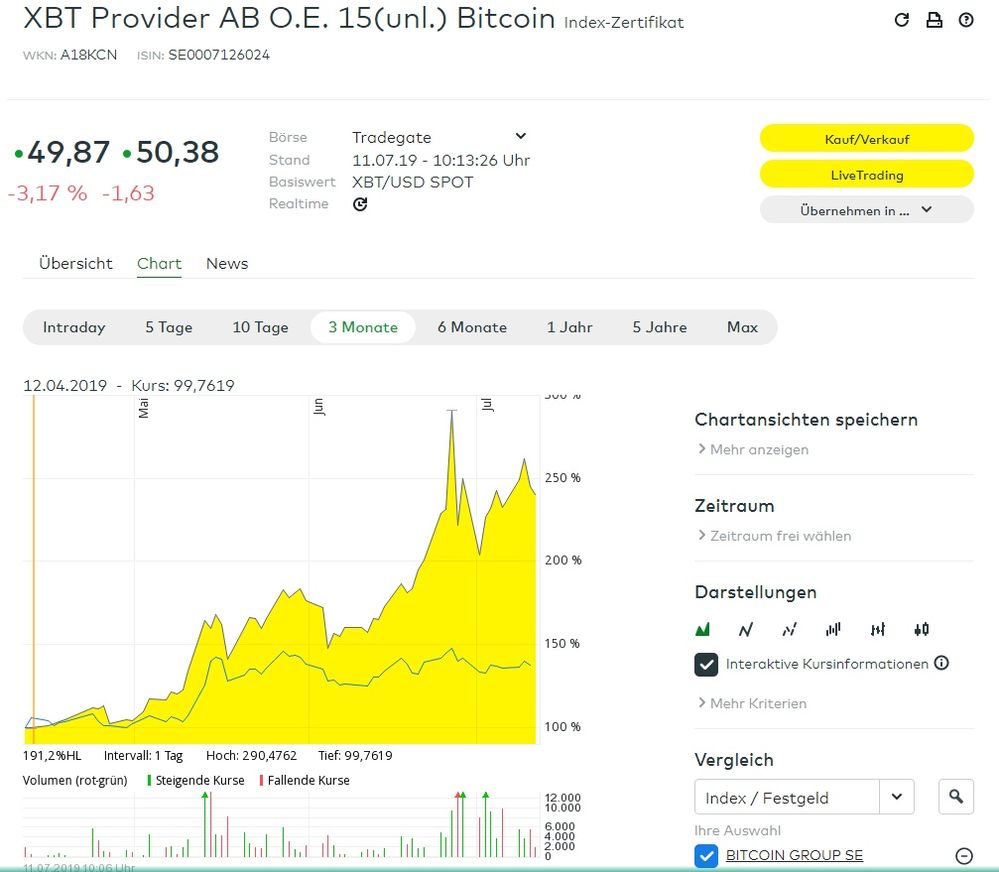Click the info icon beside Interaktive Kursinformationen
This screenshot has height=872, width=999.
coord(941,663)
